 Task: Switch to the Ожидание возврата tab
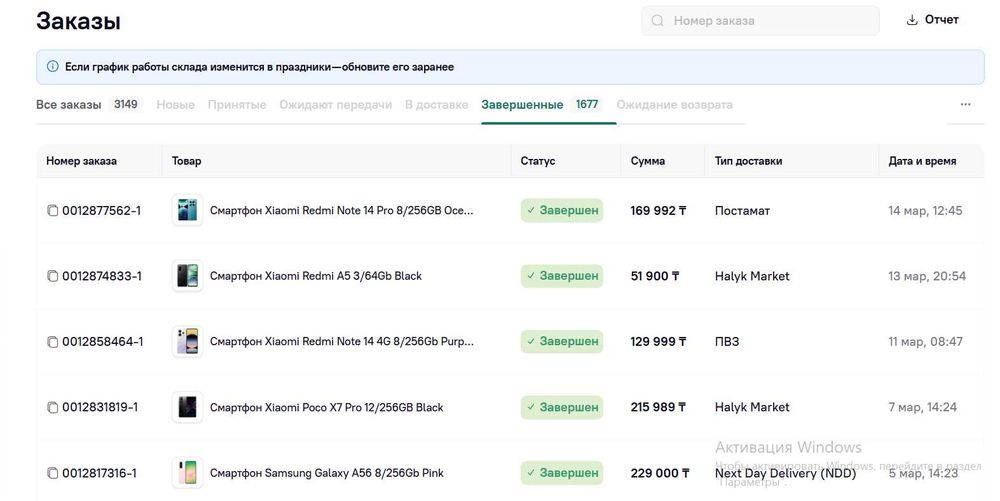click(x=674, y=105)
